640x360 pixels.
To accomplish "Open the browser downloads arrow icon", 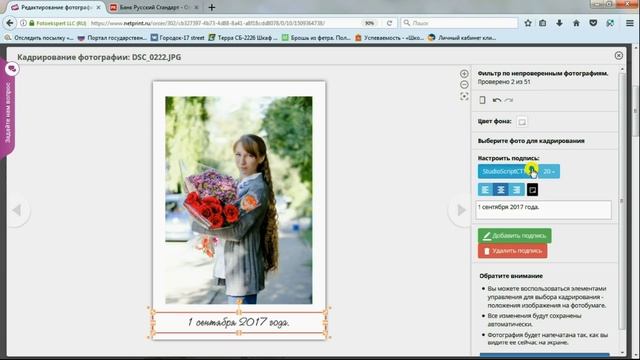I will 559,23.
